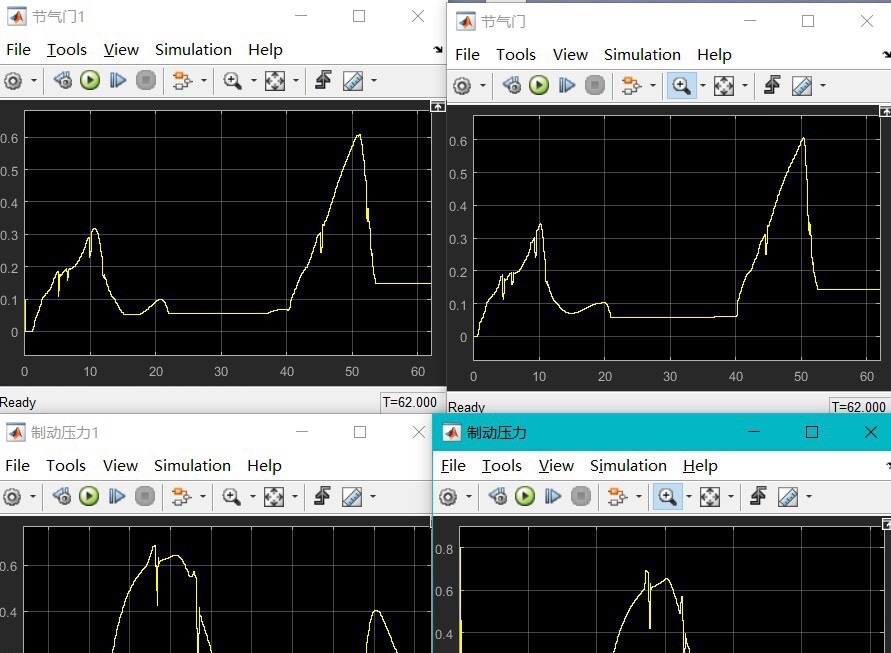This screenshot has height=653, width=891.
Task: Expand zoom options arrow in 节气门 scope
Action: click(x=702, y=86)
